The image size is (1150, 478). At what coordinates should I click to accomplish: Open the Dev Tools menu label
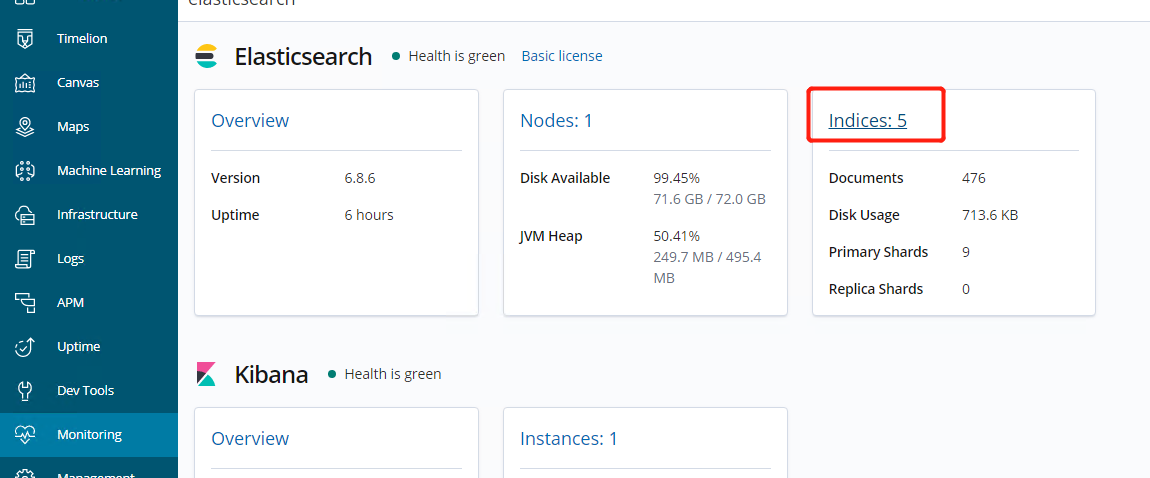coord(85,391)
